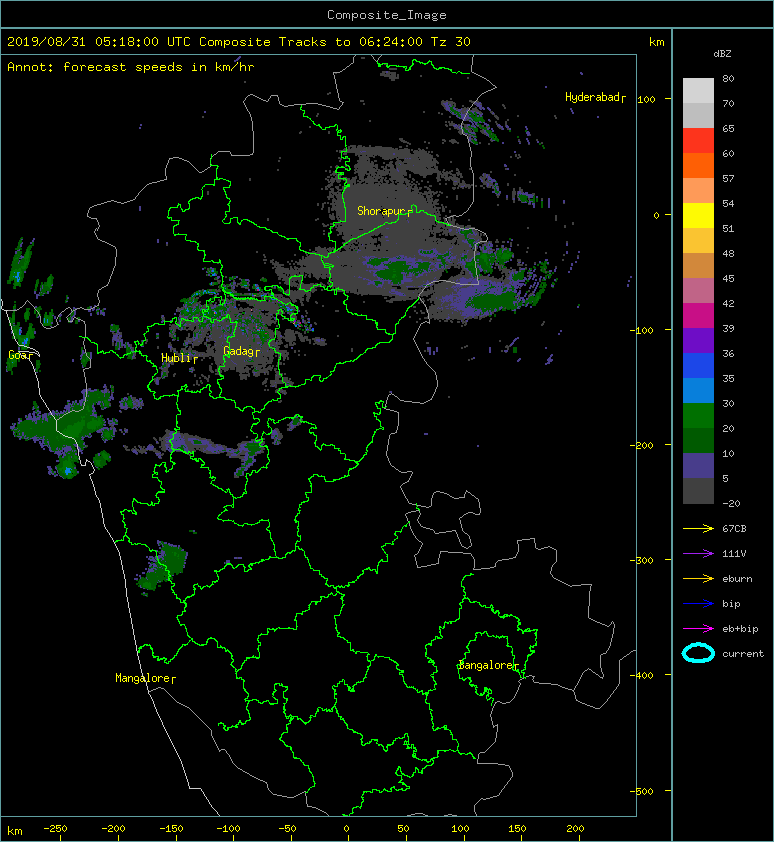774x842 pixels.
Task: Click the 67CB legend label
Action: [x=734, y=529]
